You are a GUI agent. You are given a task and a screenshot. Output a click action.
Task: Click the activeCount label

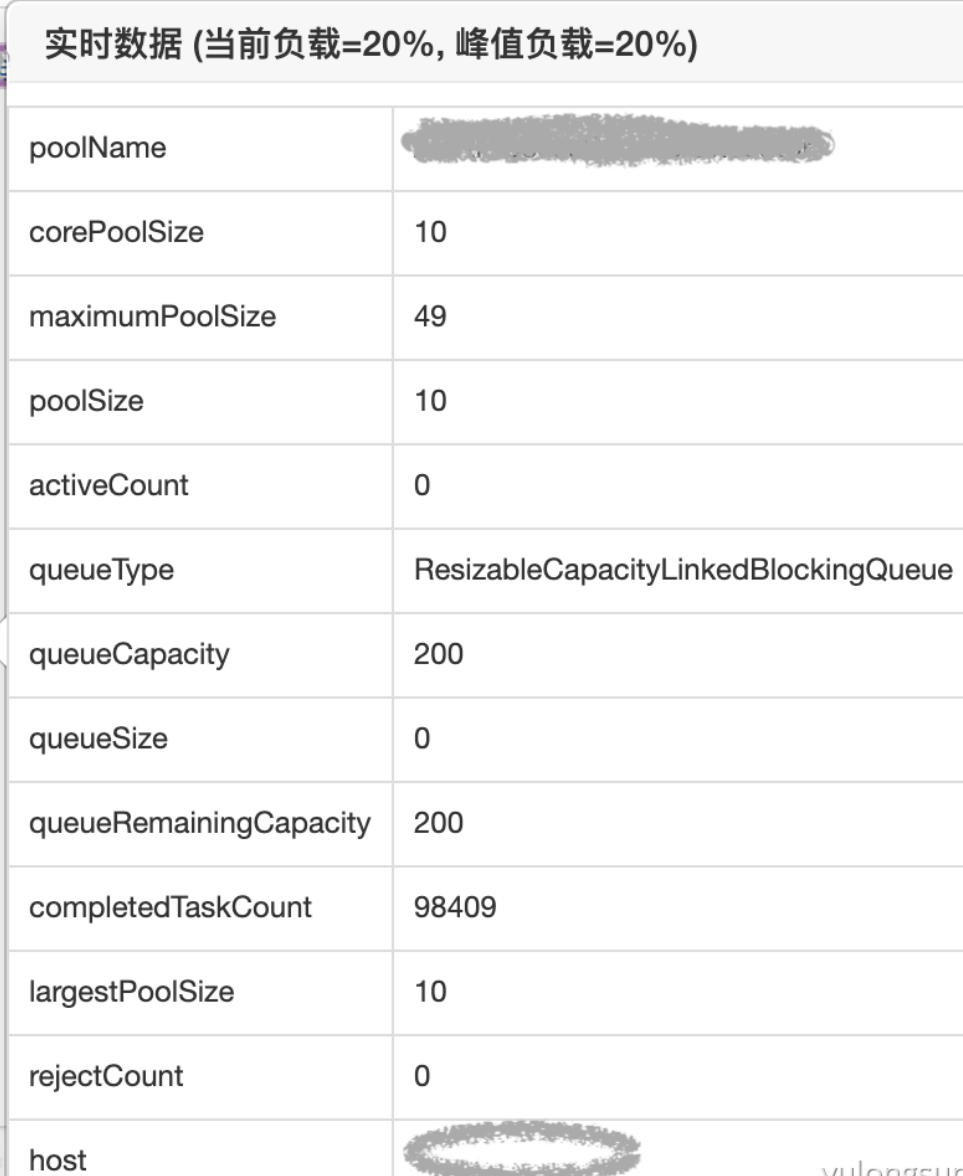109,485
